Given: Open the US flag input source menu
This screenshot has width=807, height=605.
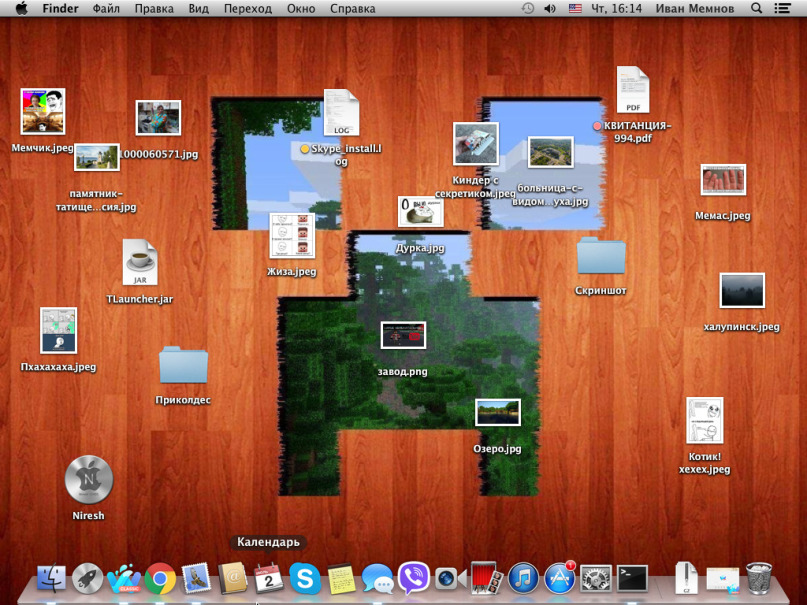Looking at the screenshot, I should 575,8.
